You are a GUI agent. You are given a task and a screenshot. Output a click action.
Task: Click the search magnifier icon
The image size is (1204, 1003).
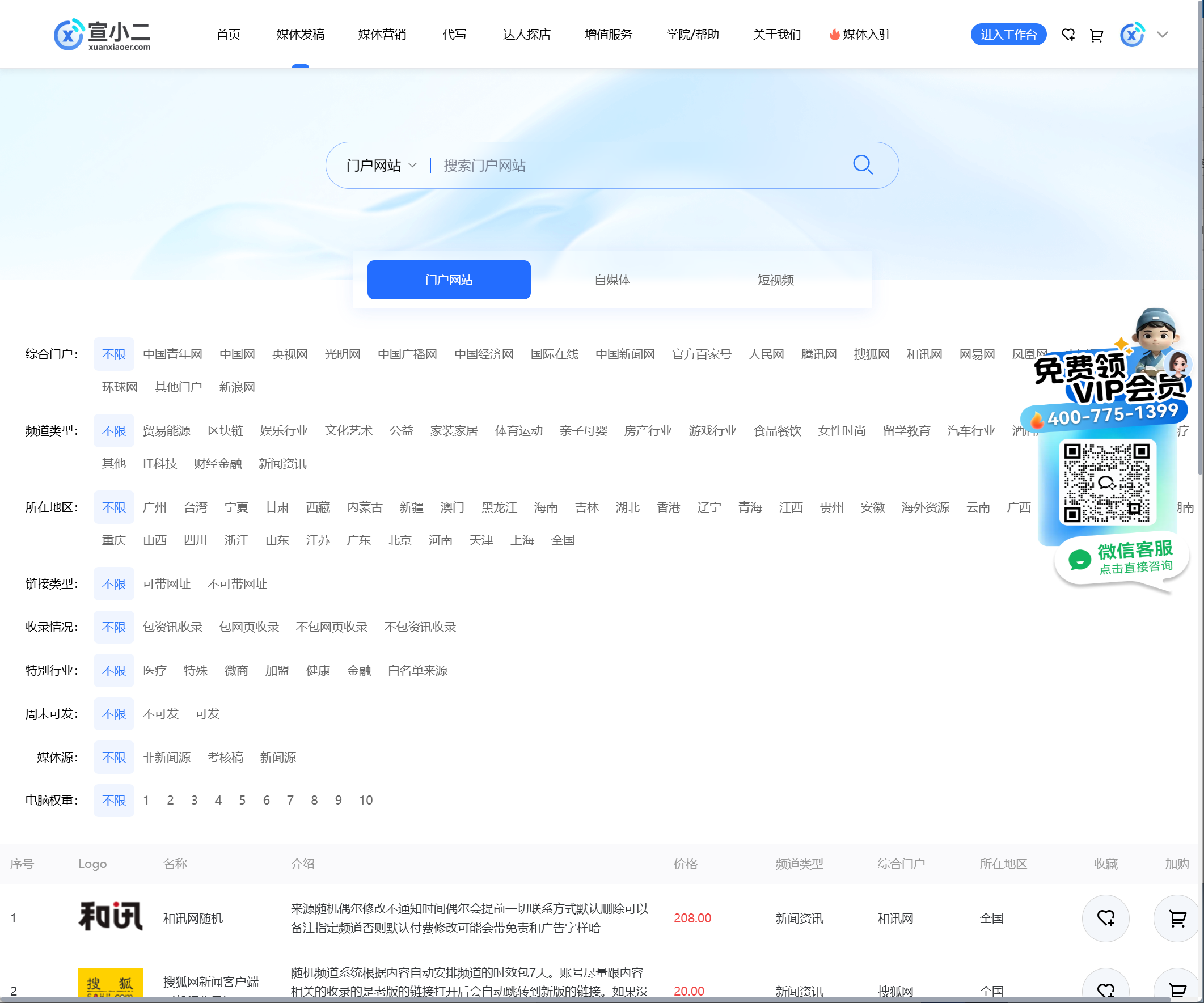(863, 165)
